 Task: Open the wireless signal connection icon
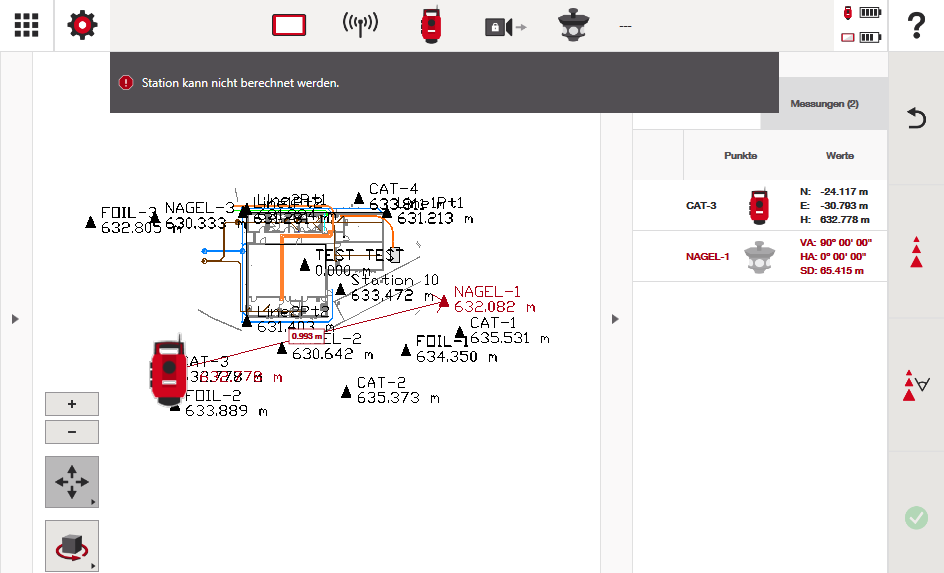(360, 26)
